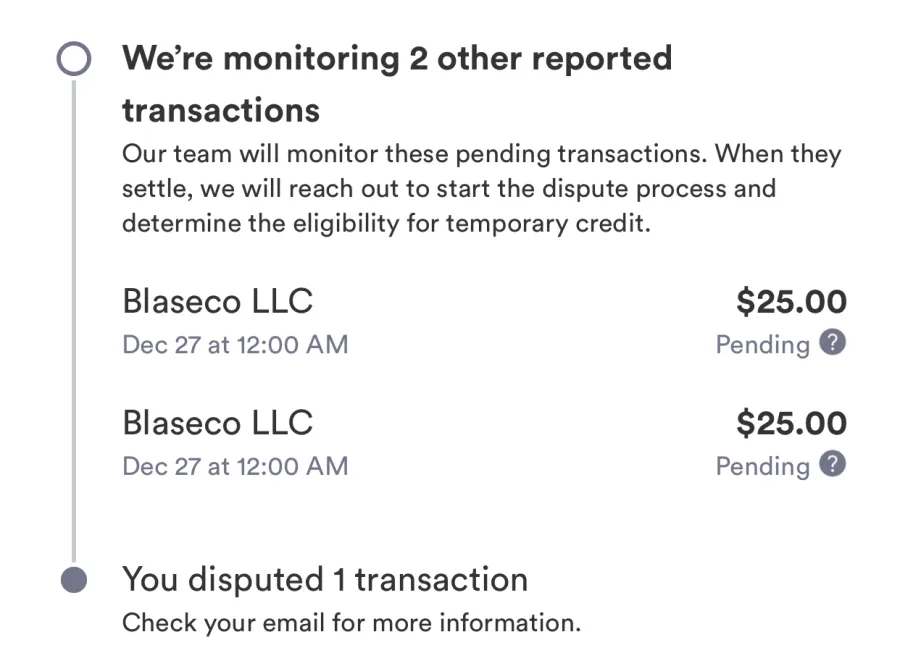This screenshot has width=900, height=645.
Task: Click the second Pending status label
Action: tap(763, 467)
